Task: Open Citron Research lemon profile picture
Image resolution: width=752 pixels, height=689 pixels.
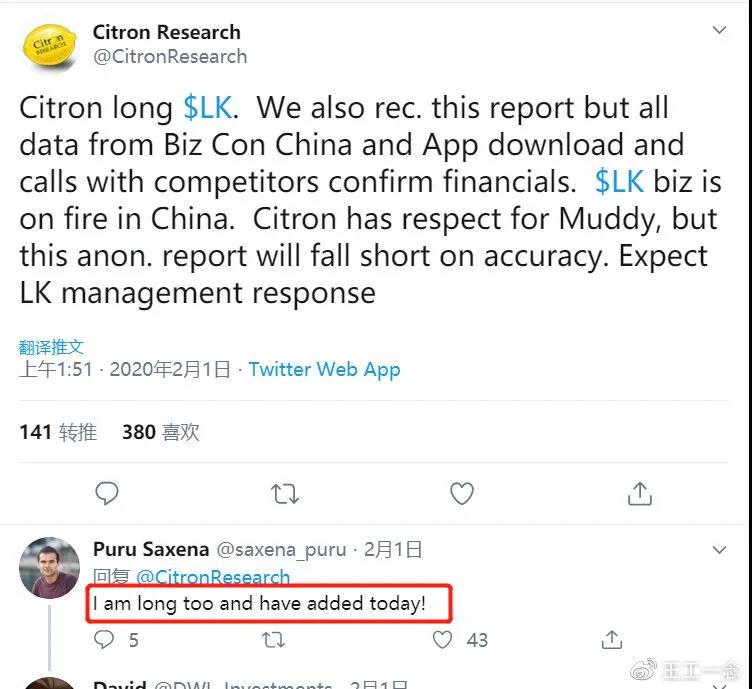Action: tap(49, 45)
